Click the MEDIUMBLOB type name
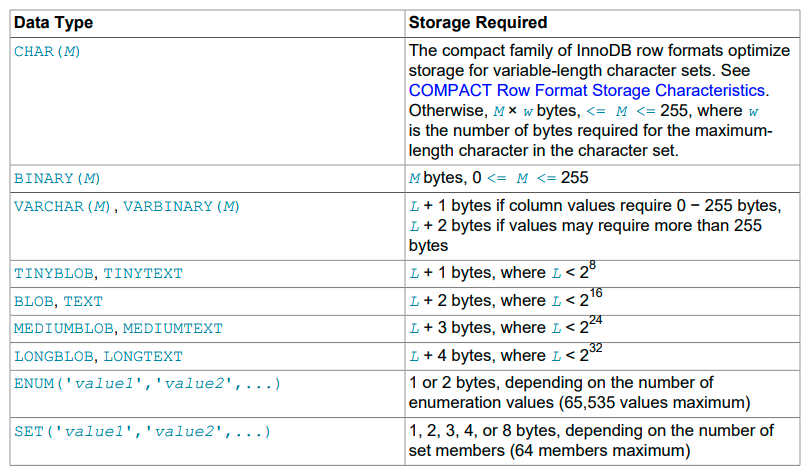 (x=63, y=328)
